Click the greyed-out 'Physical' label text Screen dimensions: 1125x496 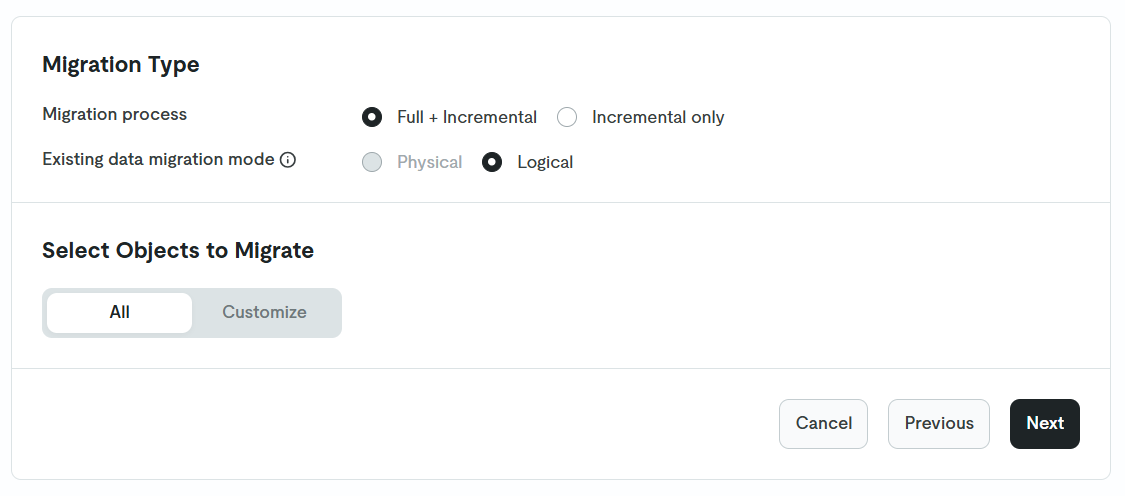[x=429, y=162]
